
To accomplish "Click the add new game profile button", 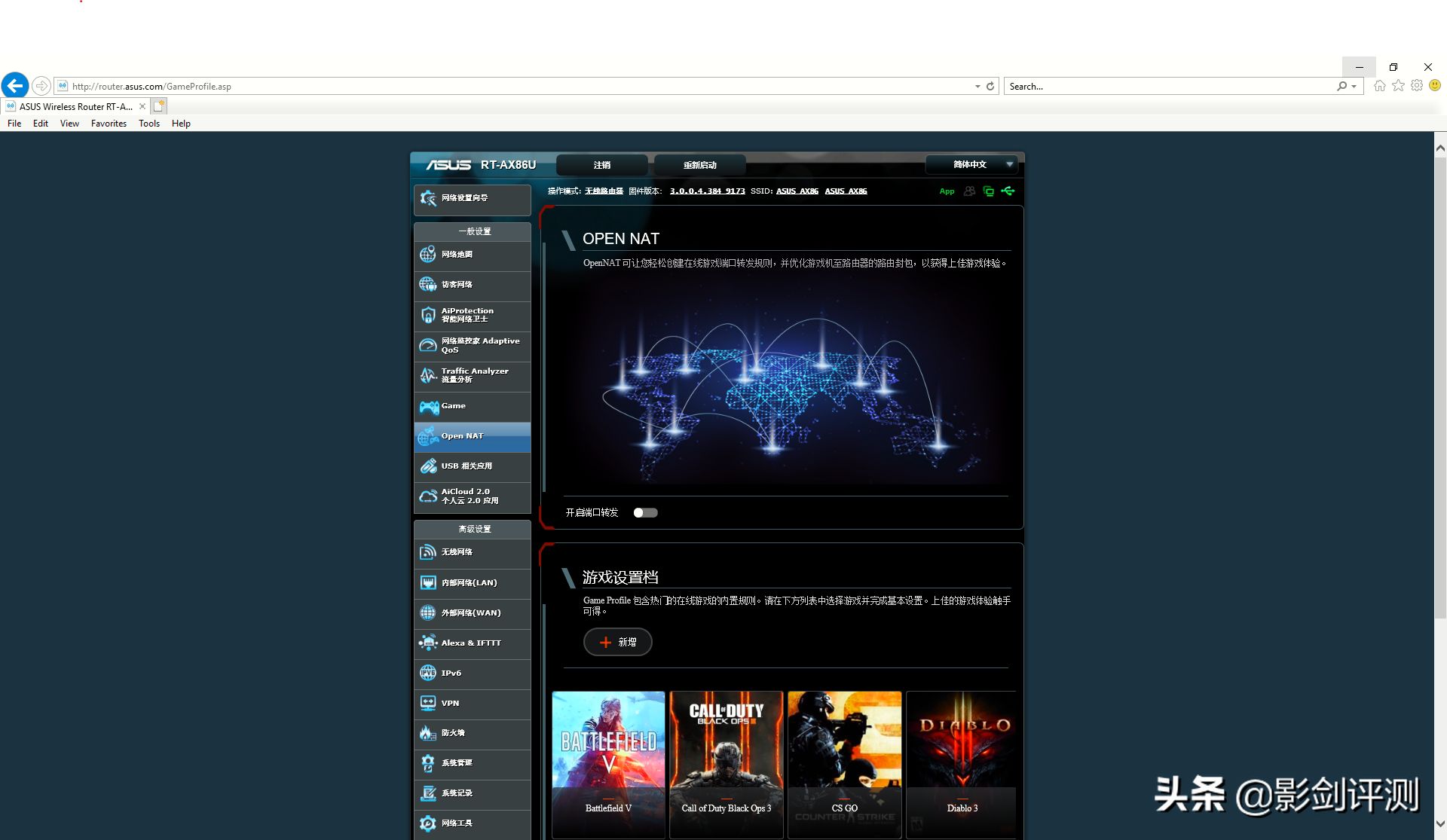I will click(x=618, y=642).
